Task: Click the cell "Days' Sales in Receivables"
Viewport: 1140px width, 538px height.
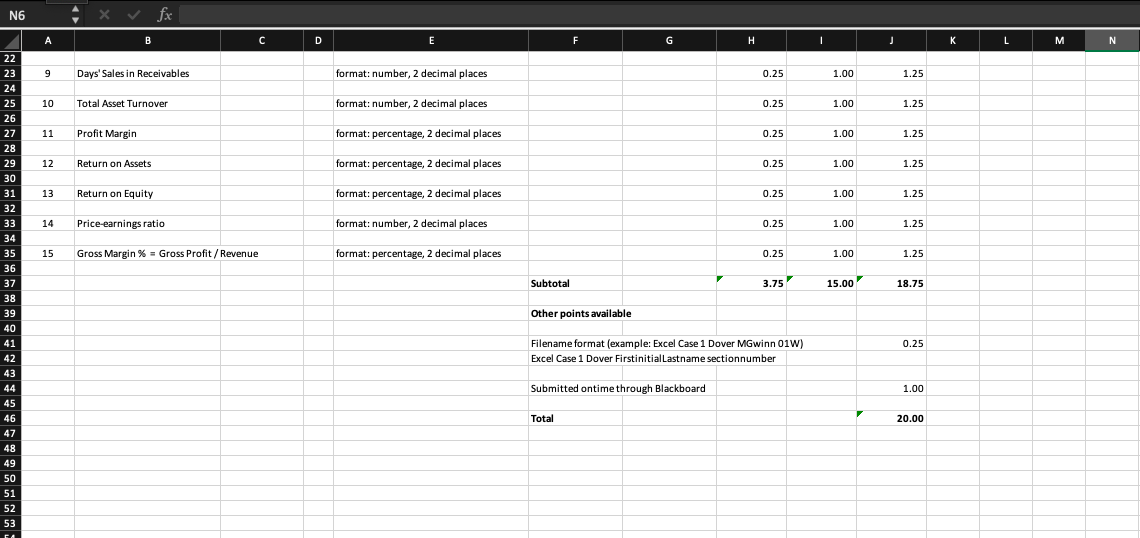Action: pos(147,73)
